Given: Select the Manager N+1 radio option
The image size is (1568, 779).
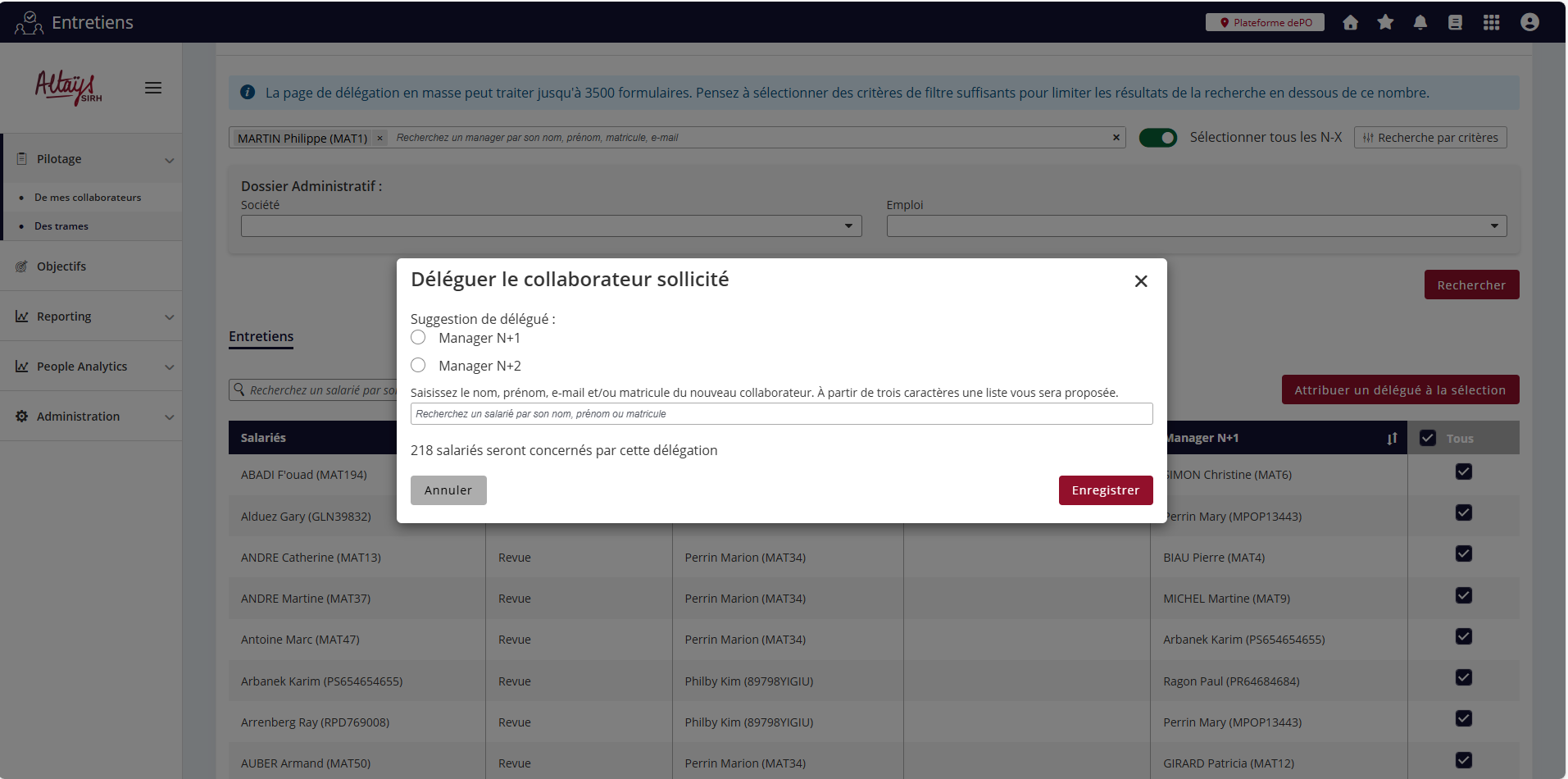Looking at the screenshot, I should [x=418, y=338].
